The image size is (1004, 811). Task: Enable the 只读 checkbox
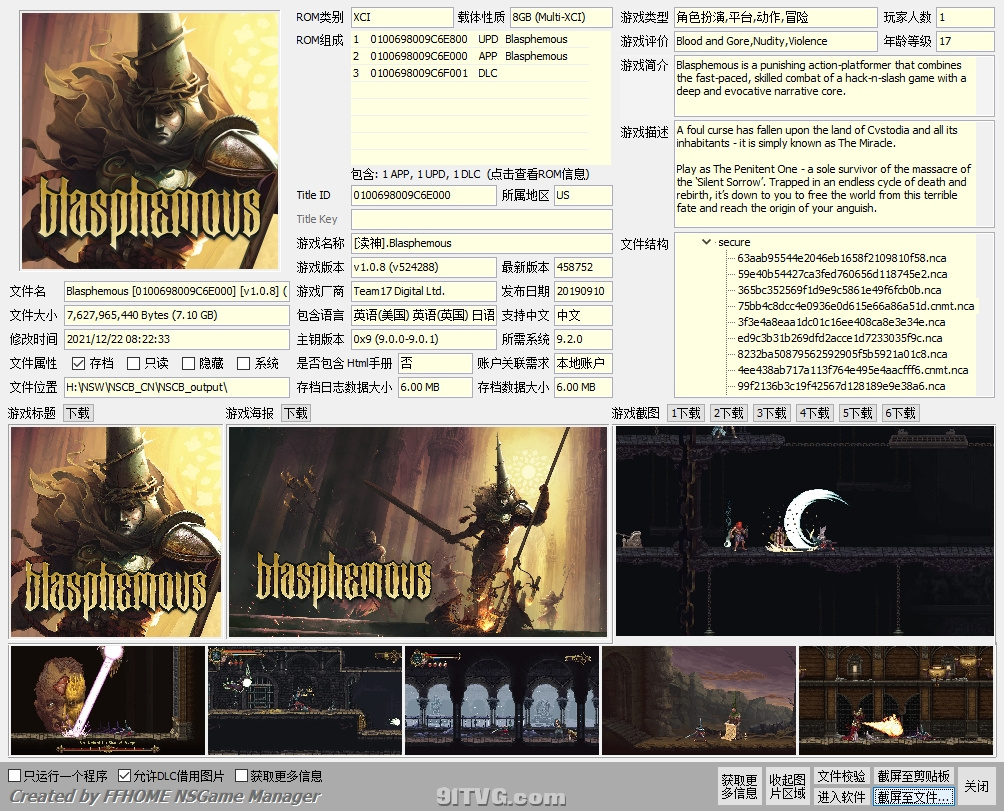click(134, 363)
